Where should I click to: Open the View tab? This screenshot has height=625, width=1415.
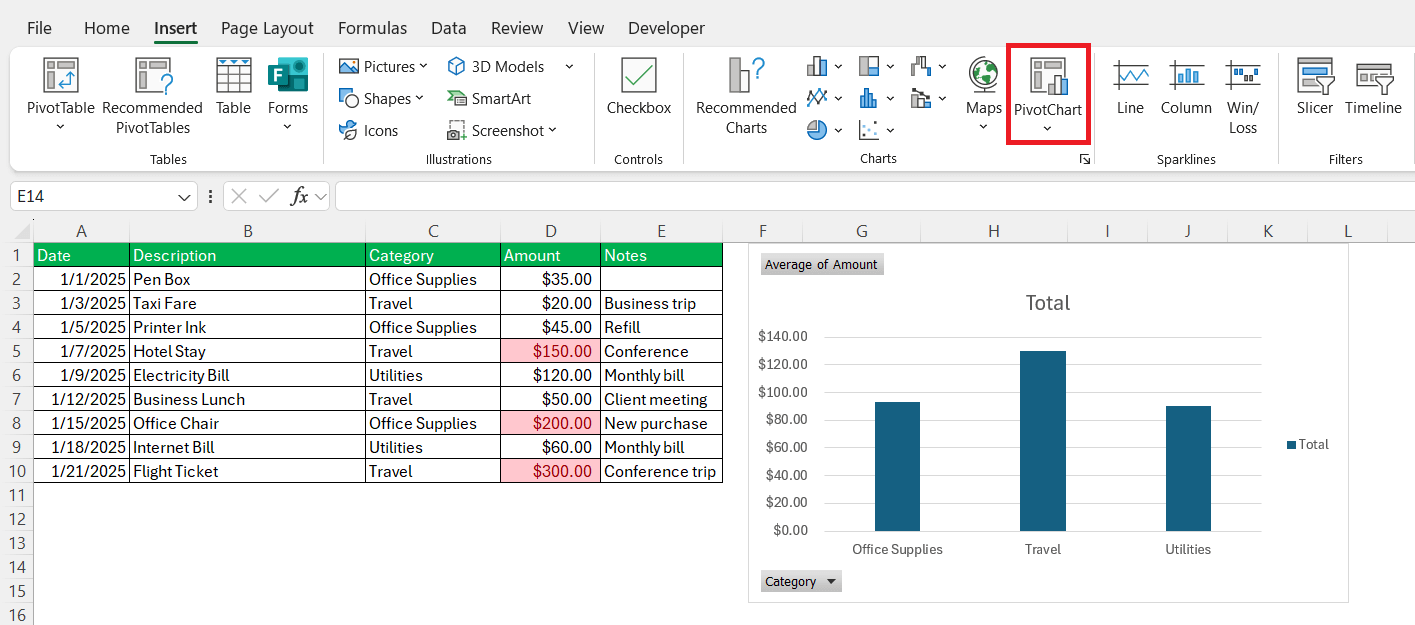(586, 28)
